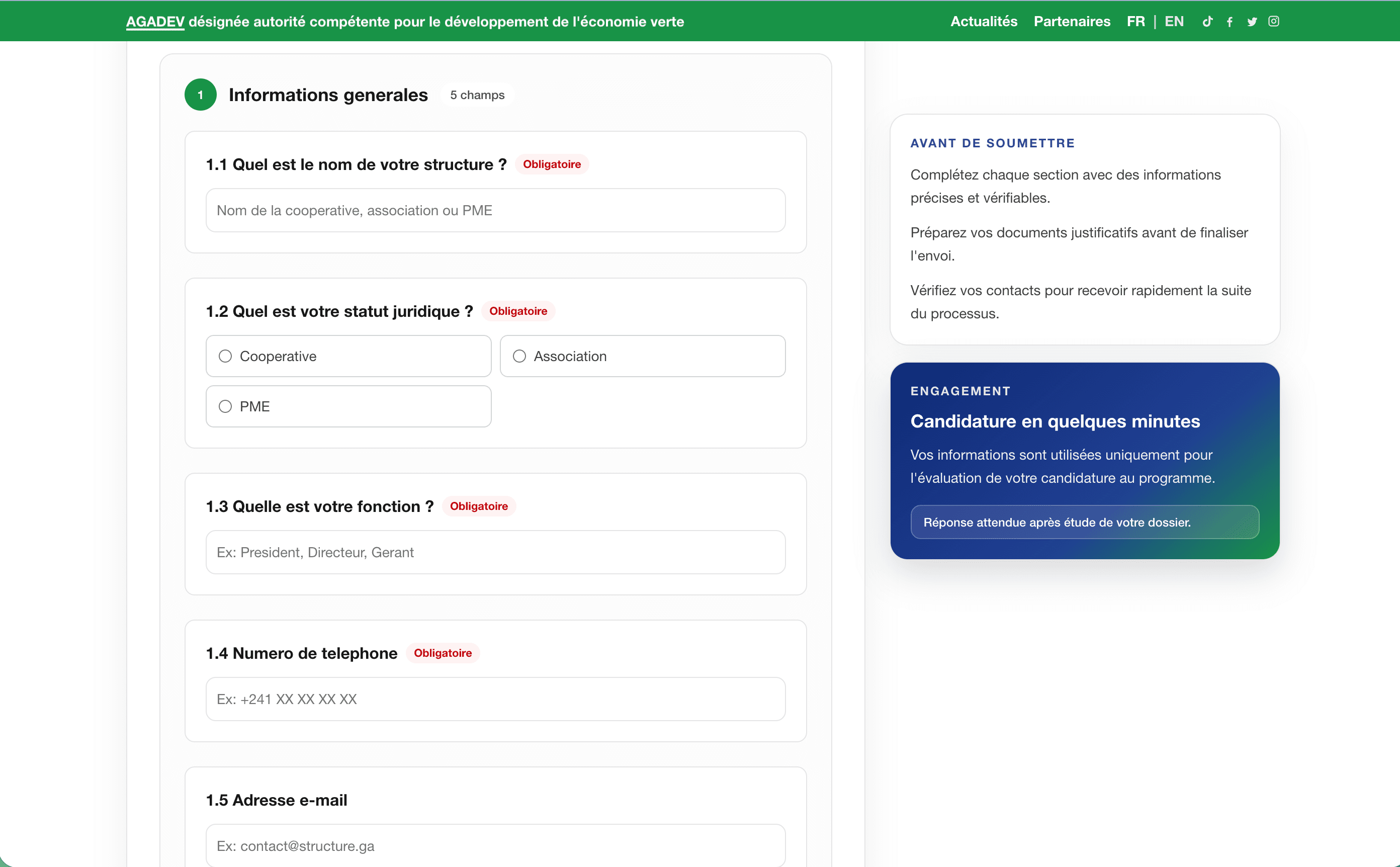Image resolution: width=1400 pixels, height=867 pixels.
Task: Open the Instagram social icon
Action: point(1273,21)
